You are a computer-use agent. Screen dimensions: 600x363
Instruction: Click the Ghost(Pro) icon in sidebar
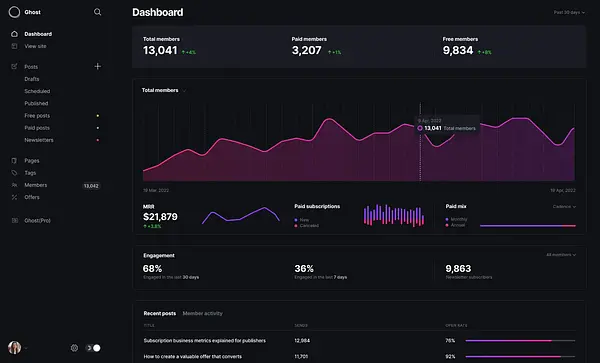click(15, 220)
